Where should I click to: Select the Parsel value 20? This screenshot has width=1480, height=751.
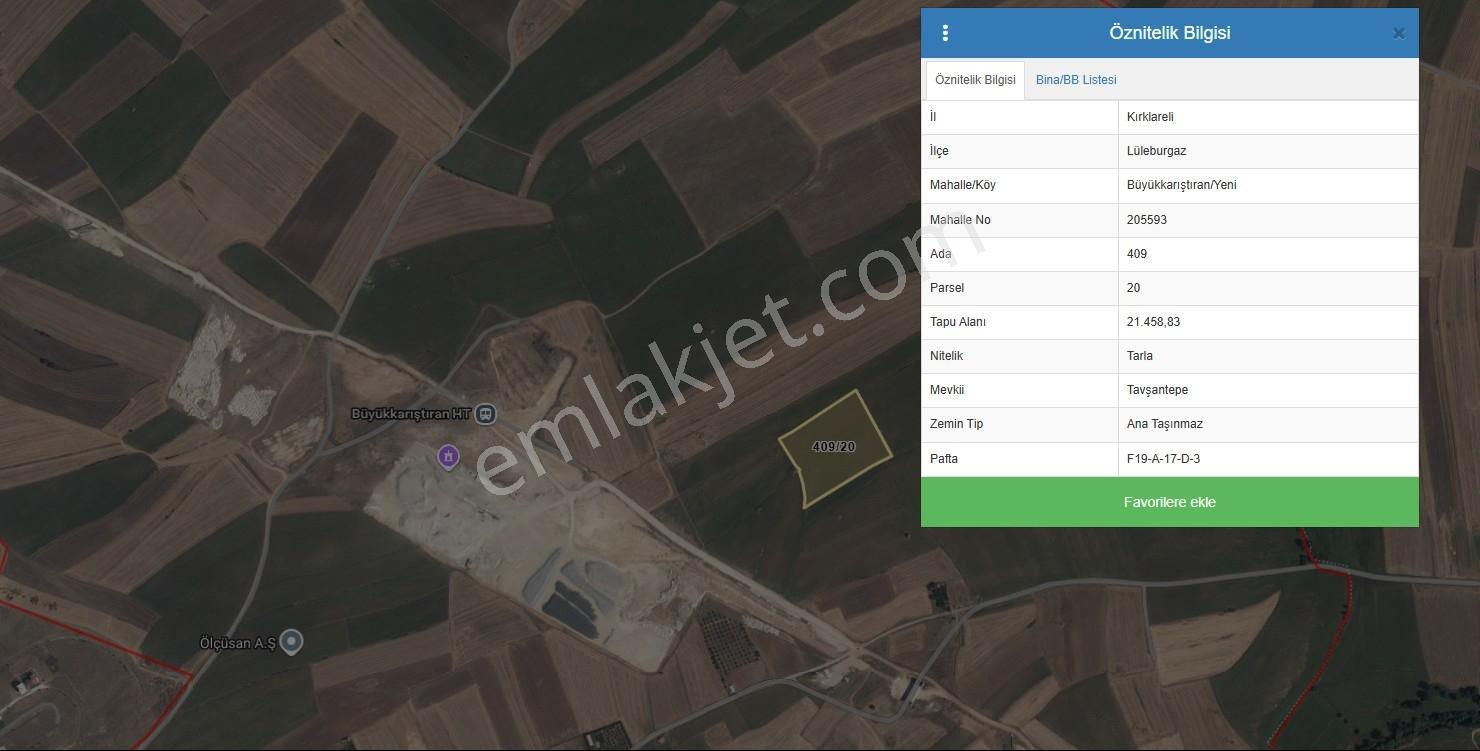coord(1133,288)
